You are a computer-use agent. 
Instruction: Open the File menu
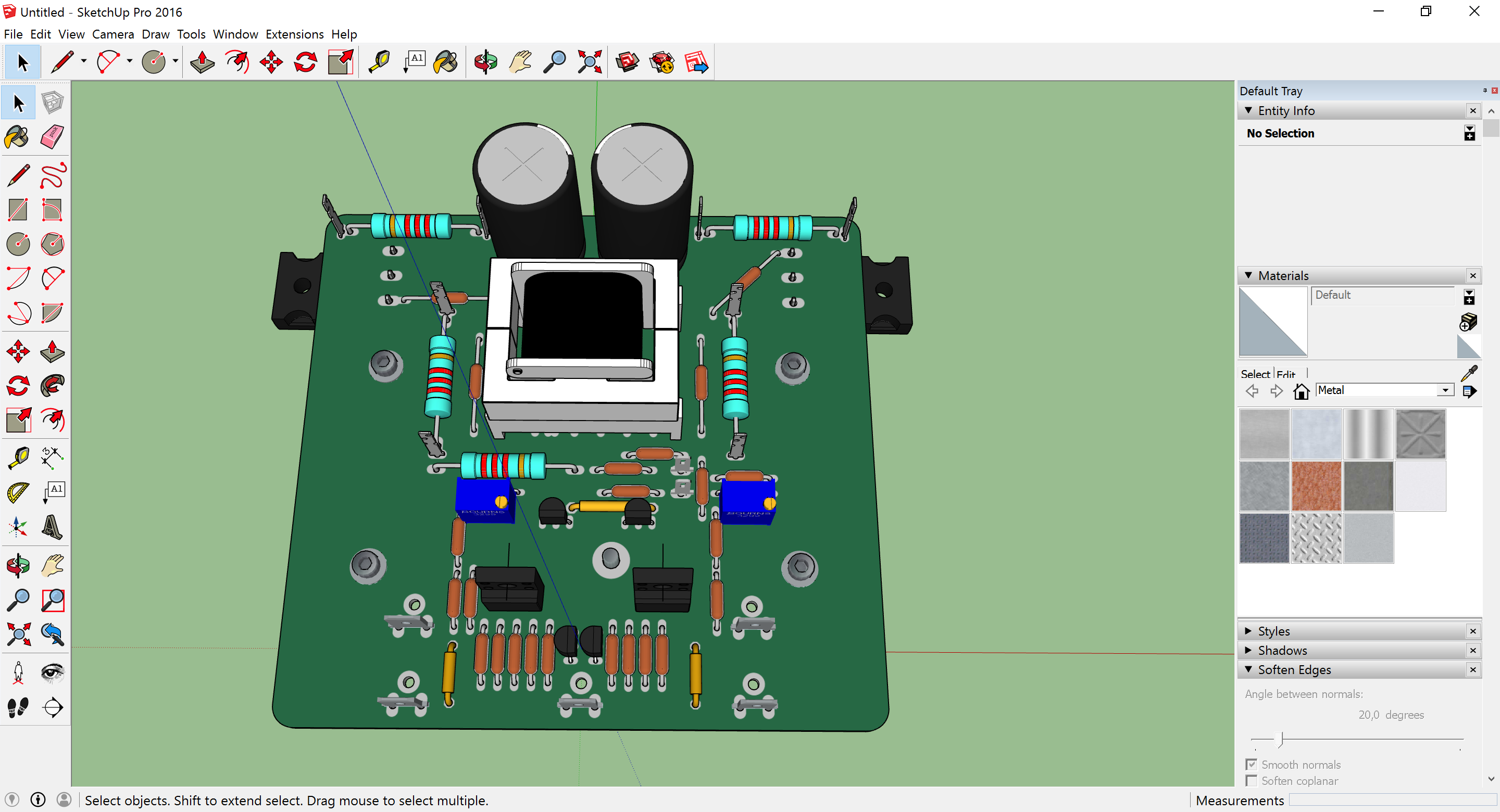tap(13, 34)
